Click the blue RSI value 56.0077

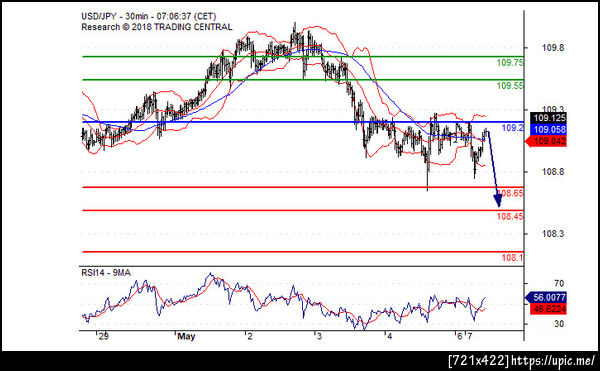(547, 298)
